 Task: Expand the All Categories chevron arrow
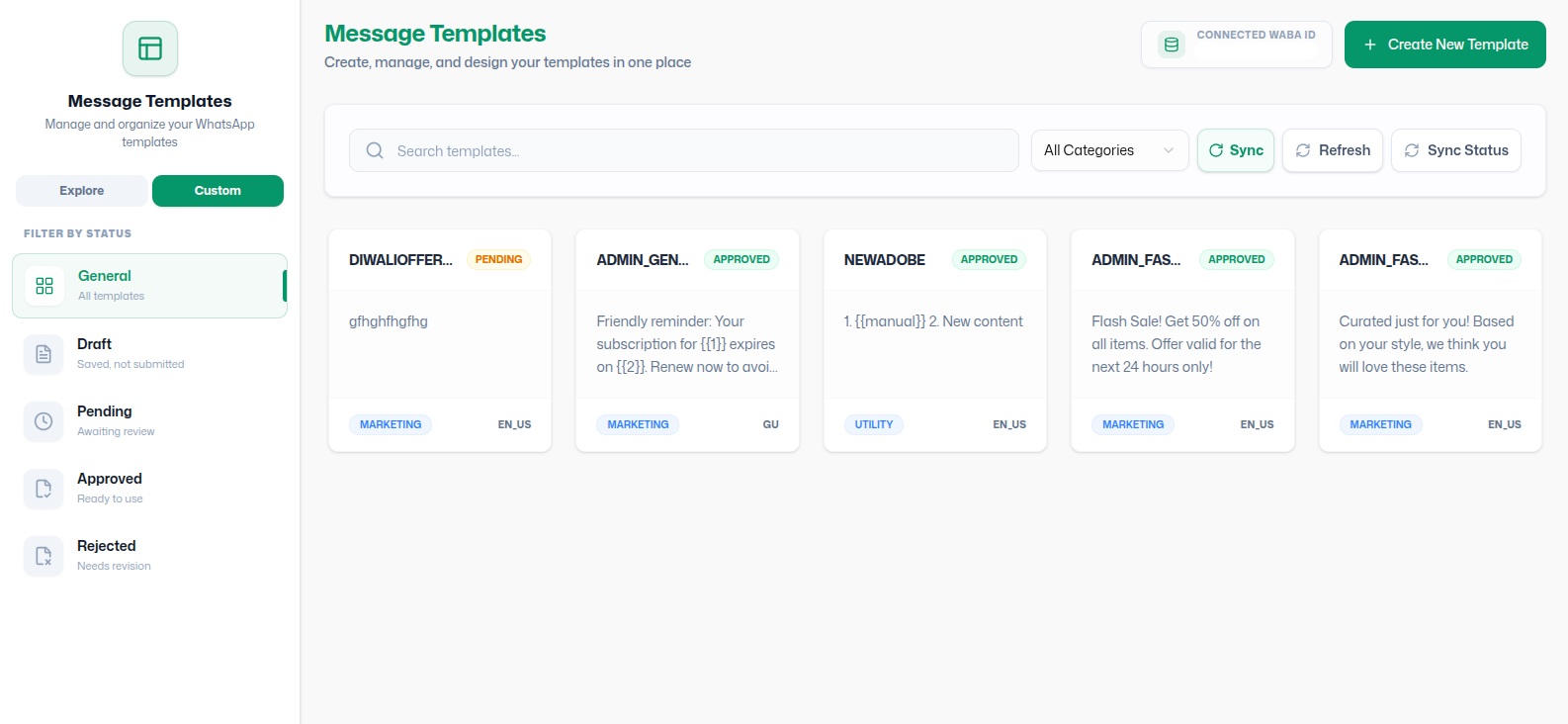coord(1169,150)
